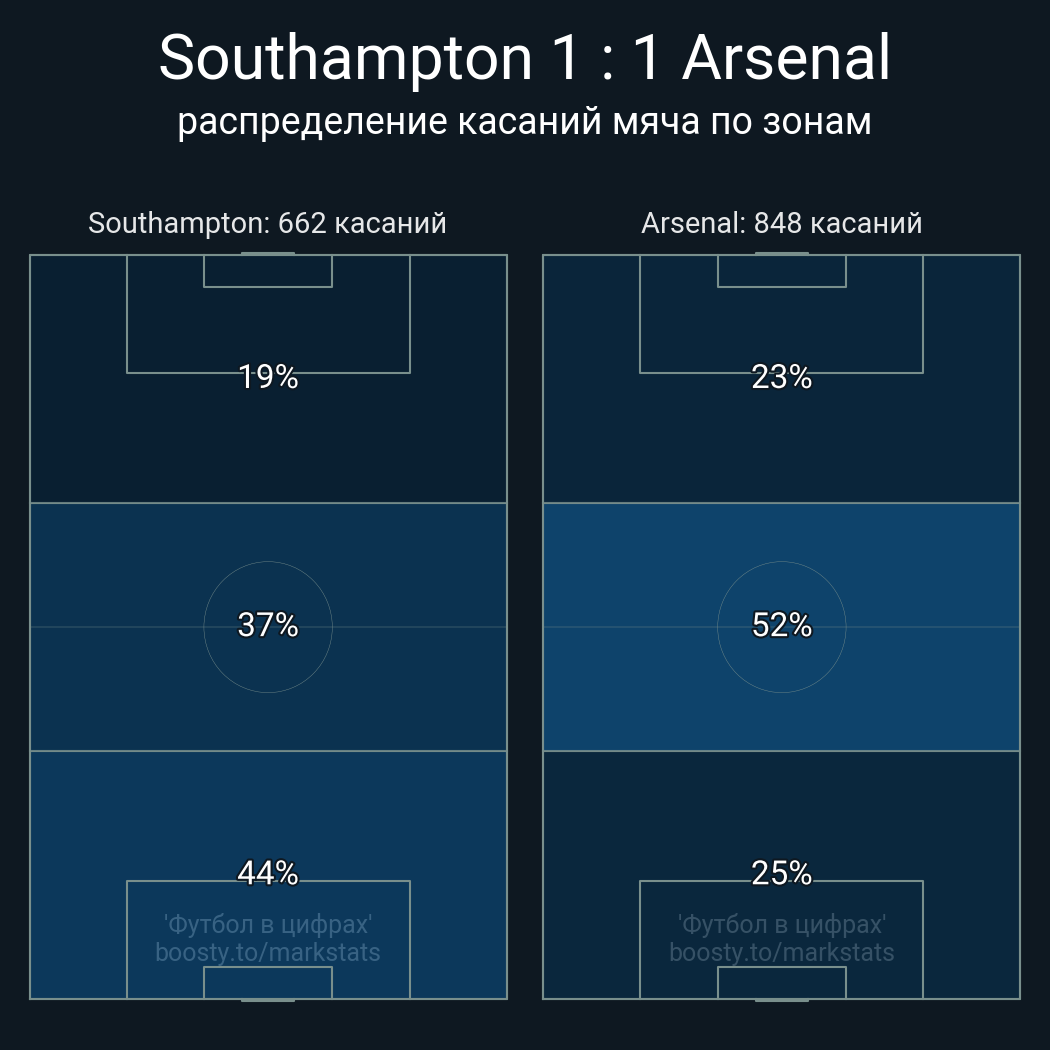Viewport: 1050px width, 1050px height.
Task: Select the "Arsenal: 848 касаний" label
Action: pos(781,223)
